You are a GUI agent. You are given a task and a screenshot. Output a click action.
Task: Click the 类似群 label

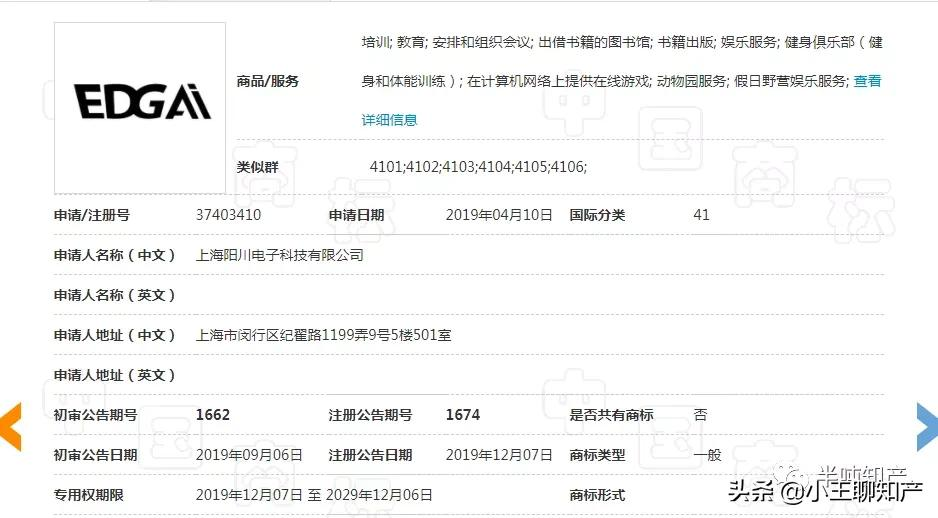257,167
